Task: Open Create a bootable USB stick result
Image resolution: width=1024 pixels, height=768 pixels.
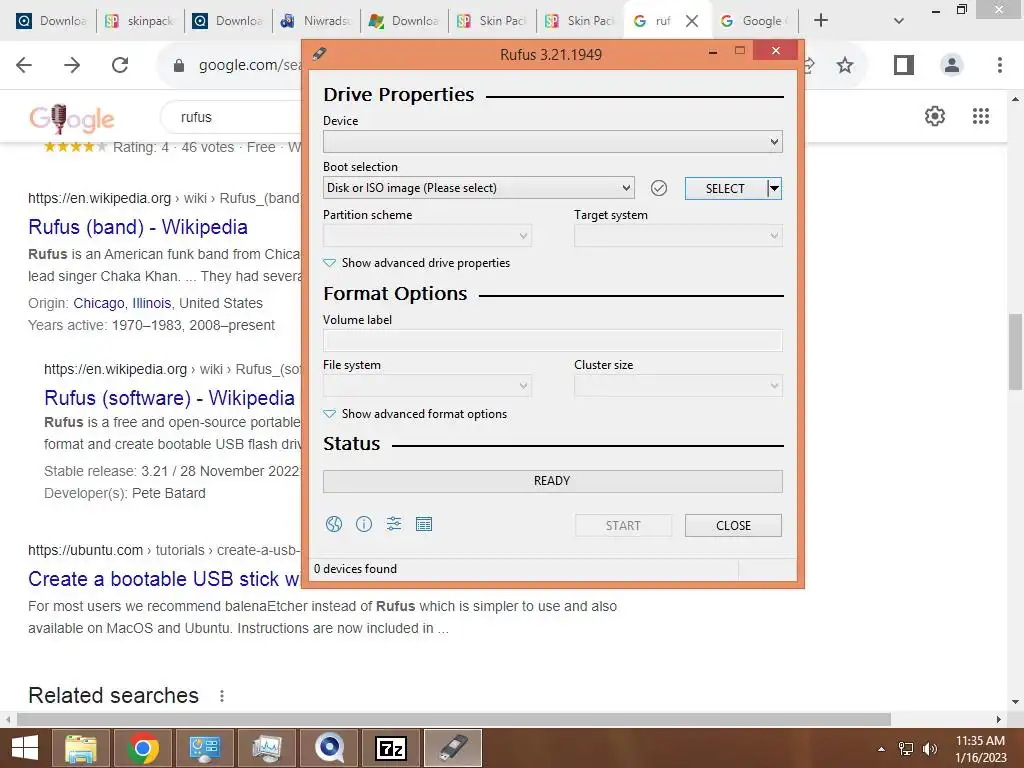Action: [x=164, y=579]
